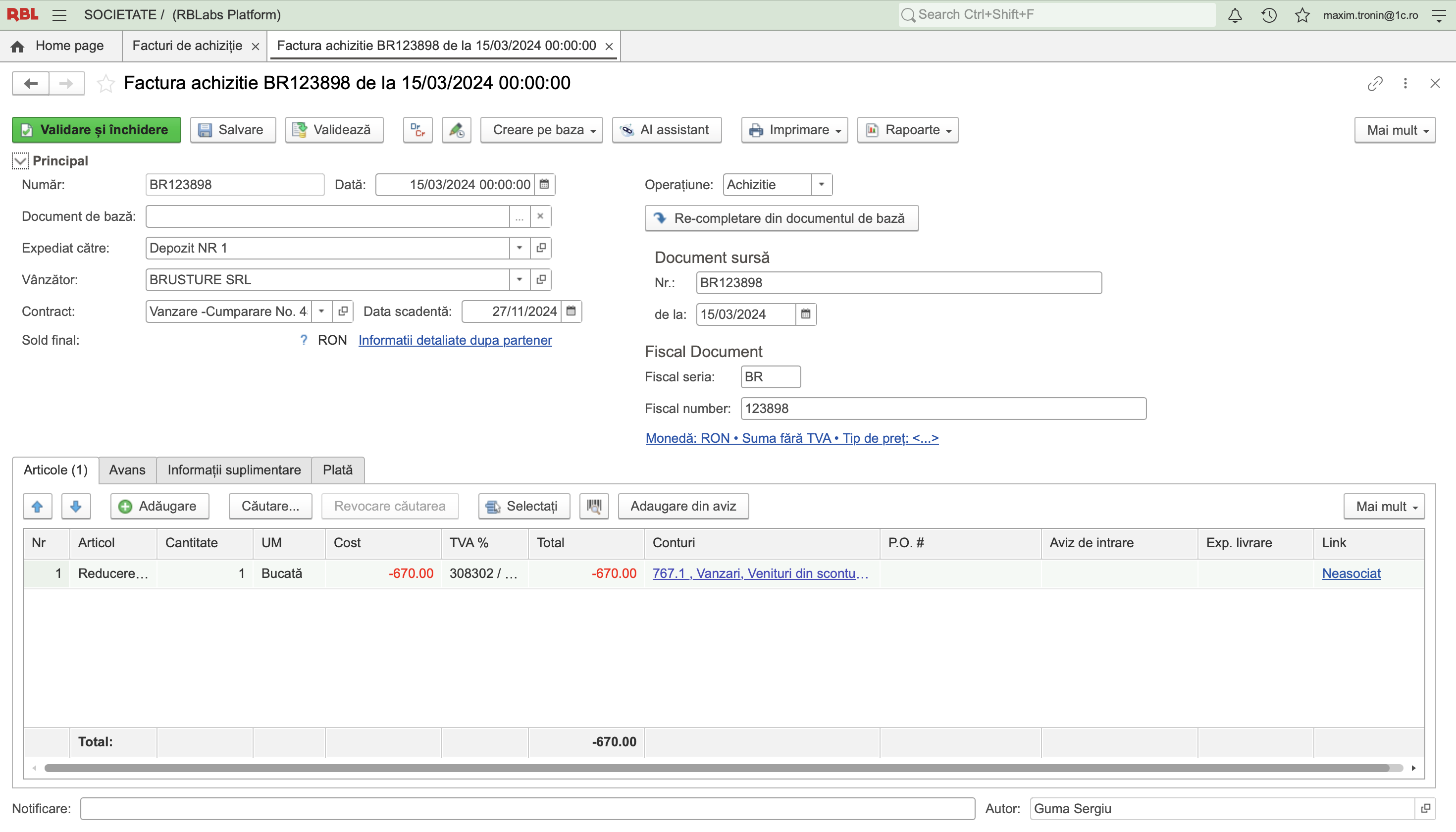The width and height of the screenshot is (1456, 832).
Task: Open the three-dot more actions menu
Action: (x=1405, y=83)
